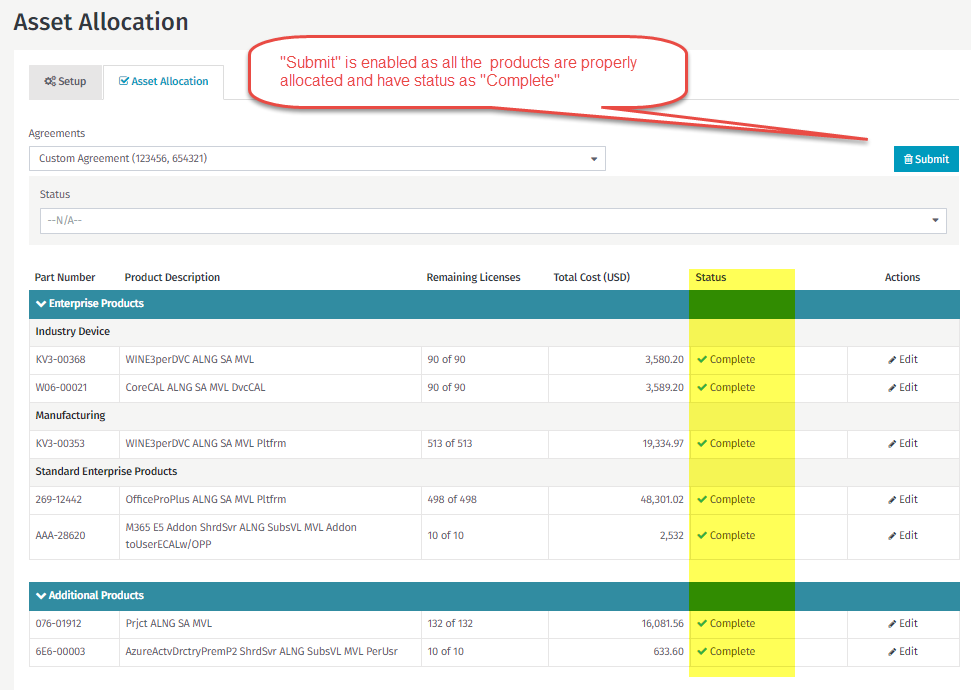Click green checkmark for AzureActvDrctryPremP2 row
The width and height of the screenshot is (971, 690).
coord(702,652)
